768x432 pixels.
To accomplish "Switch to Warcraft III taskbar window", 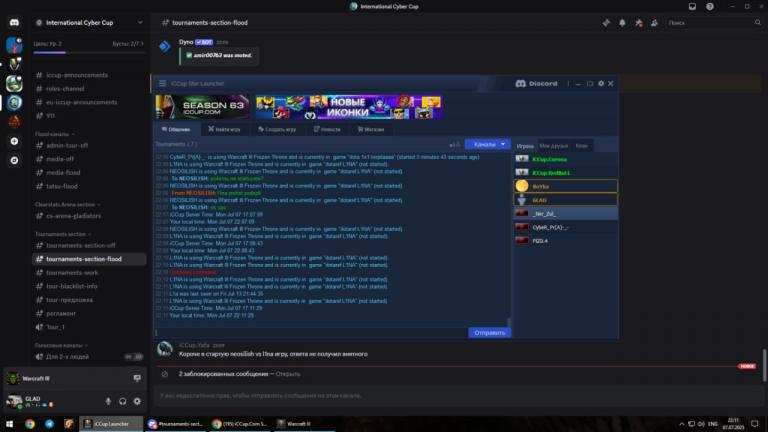I will (304, 424).
